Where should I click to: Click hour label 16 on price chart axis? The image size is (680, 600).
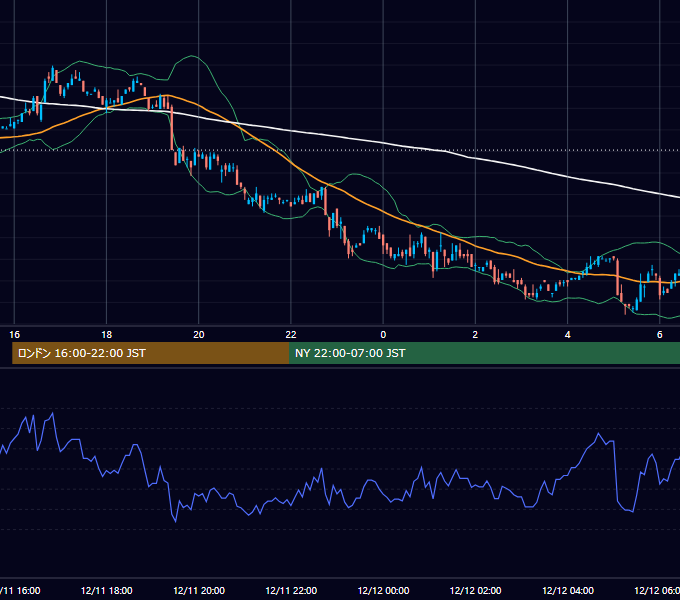point(14,335)
